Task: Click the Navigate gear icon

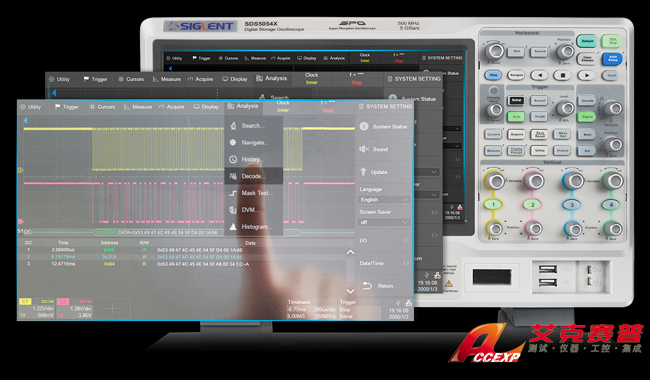Action: [x=233, y=143]
